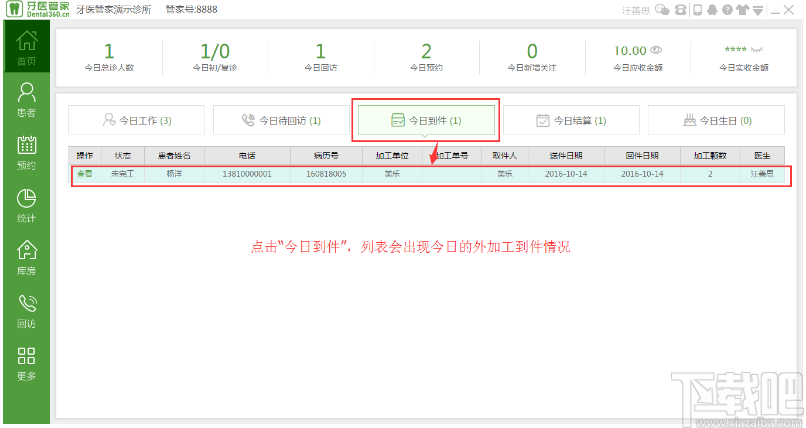Click the 今日预约 stat showing 2
806x428 pixels.
click(x=427, y=57)
